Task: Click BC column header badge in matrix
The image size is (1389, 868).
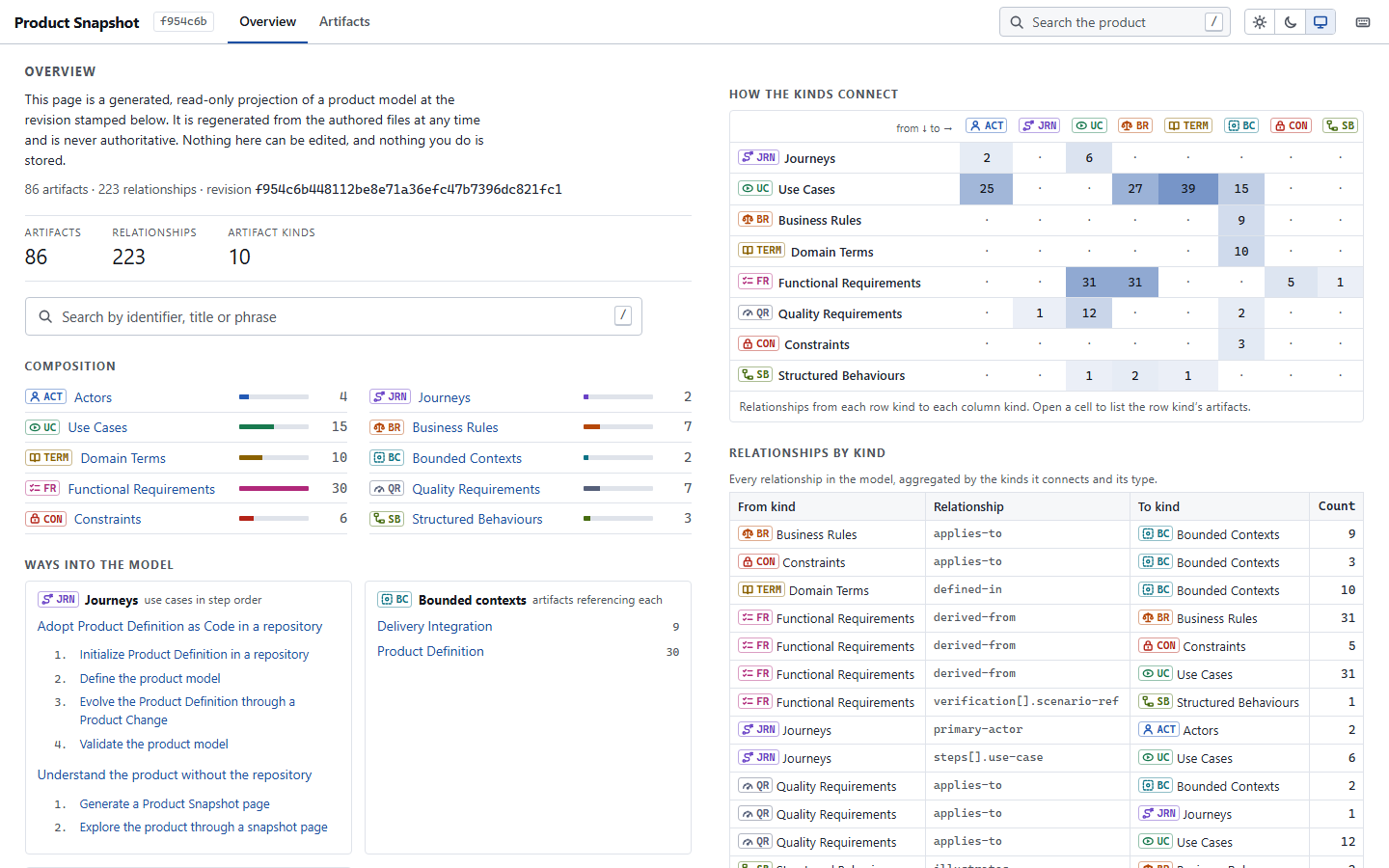Action: pos(1241,125)
